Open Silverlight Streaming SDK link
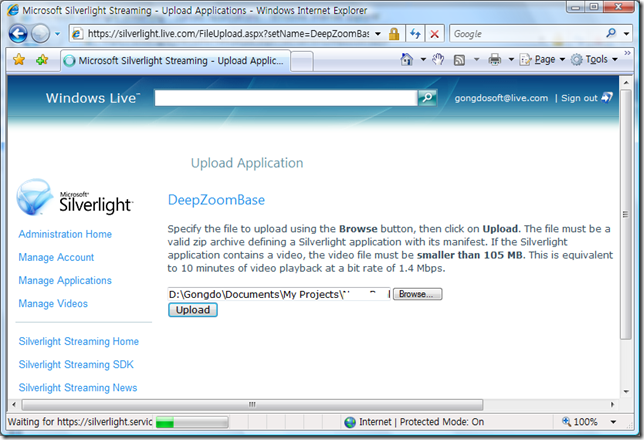 (x=76, y=364)
